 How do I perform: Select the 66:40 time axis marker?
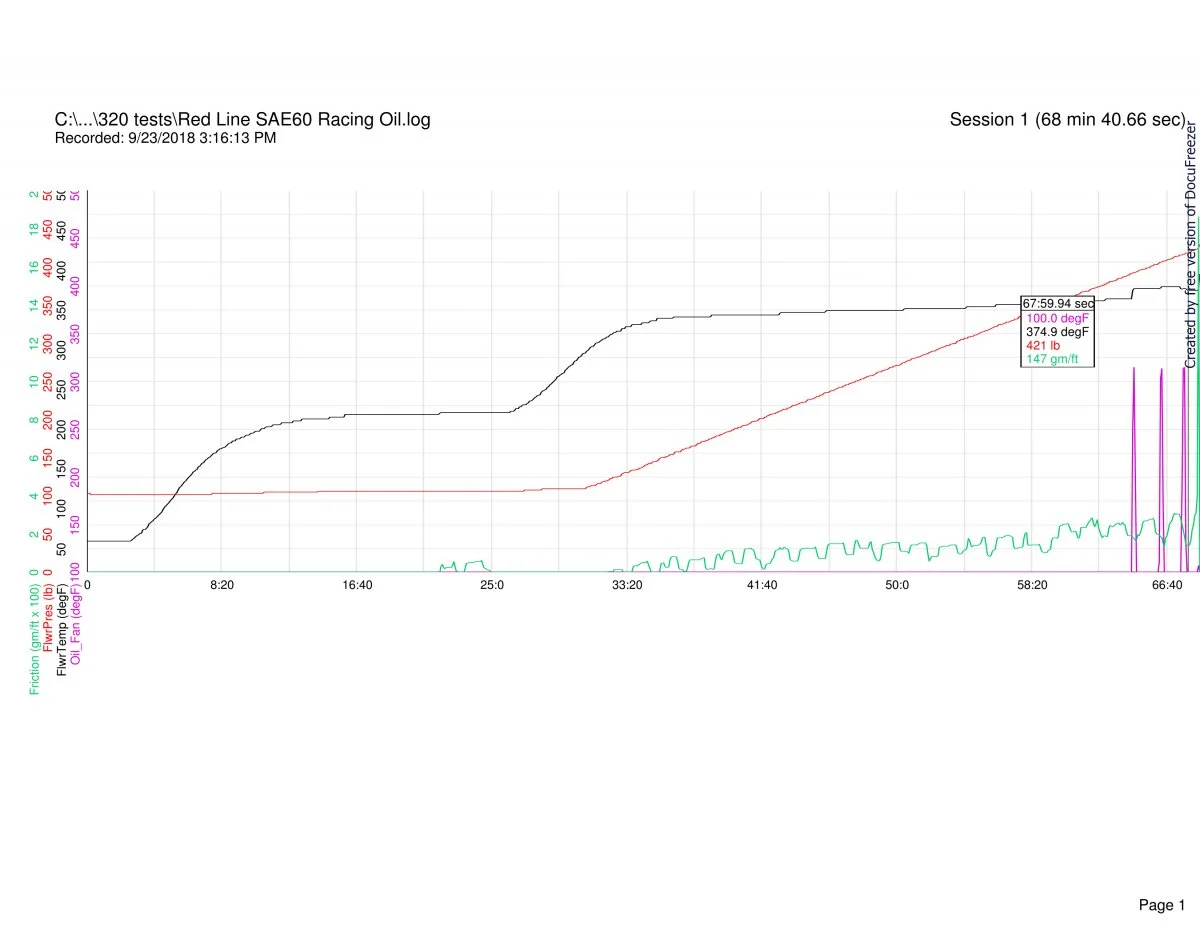1166,584
